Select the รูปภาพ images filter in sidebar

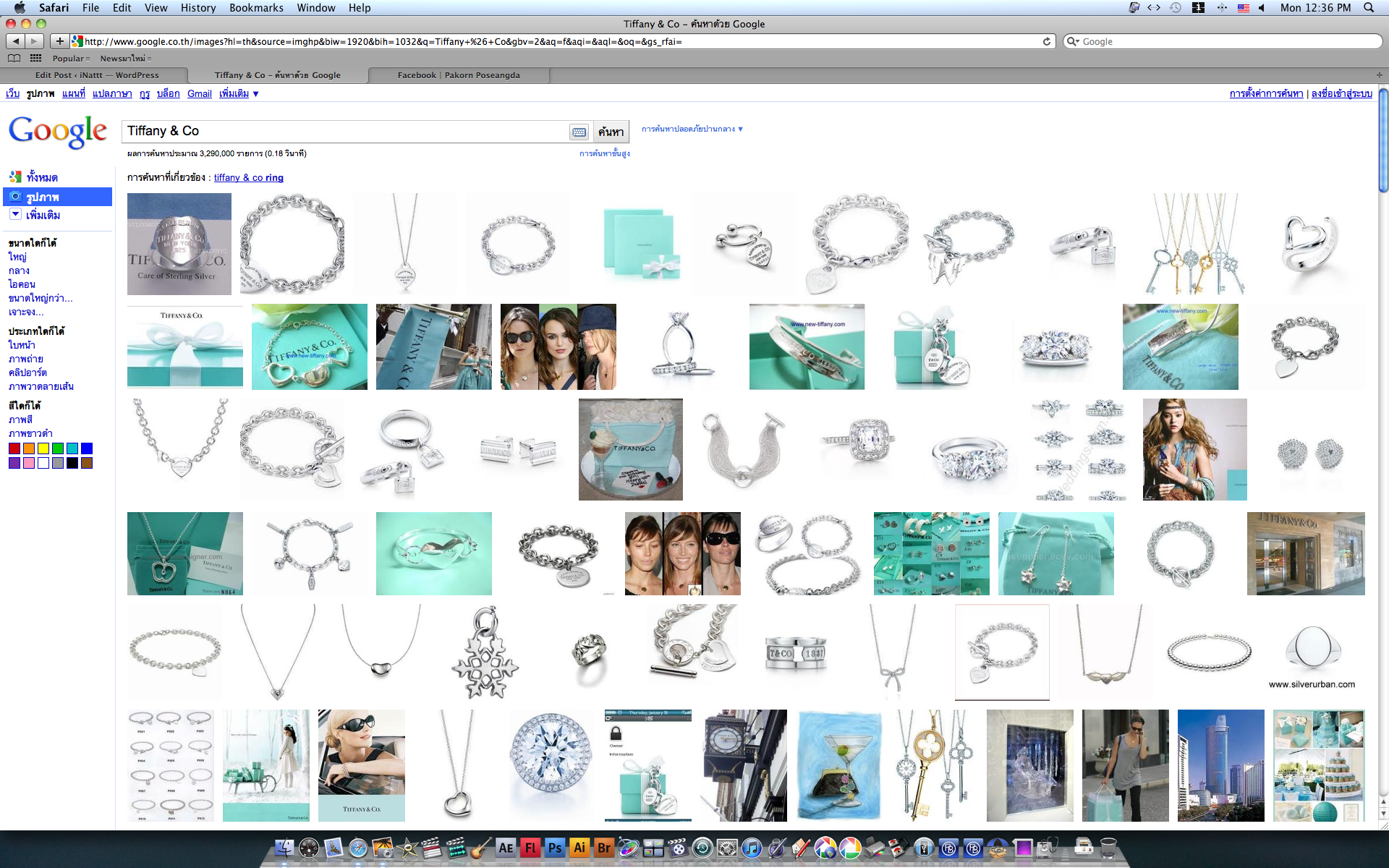[58, 197]
